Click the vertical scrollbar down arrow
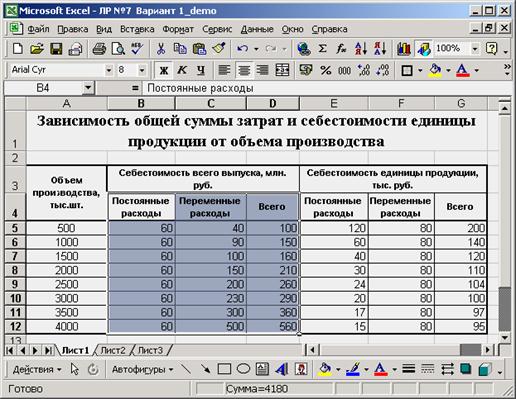 [505, 338]
